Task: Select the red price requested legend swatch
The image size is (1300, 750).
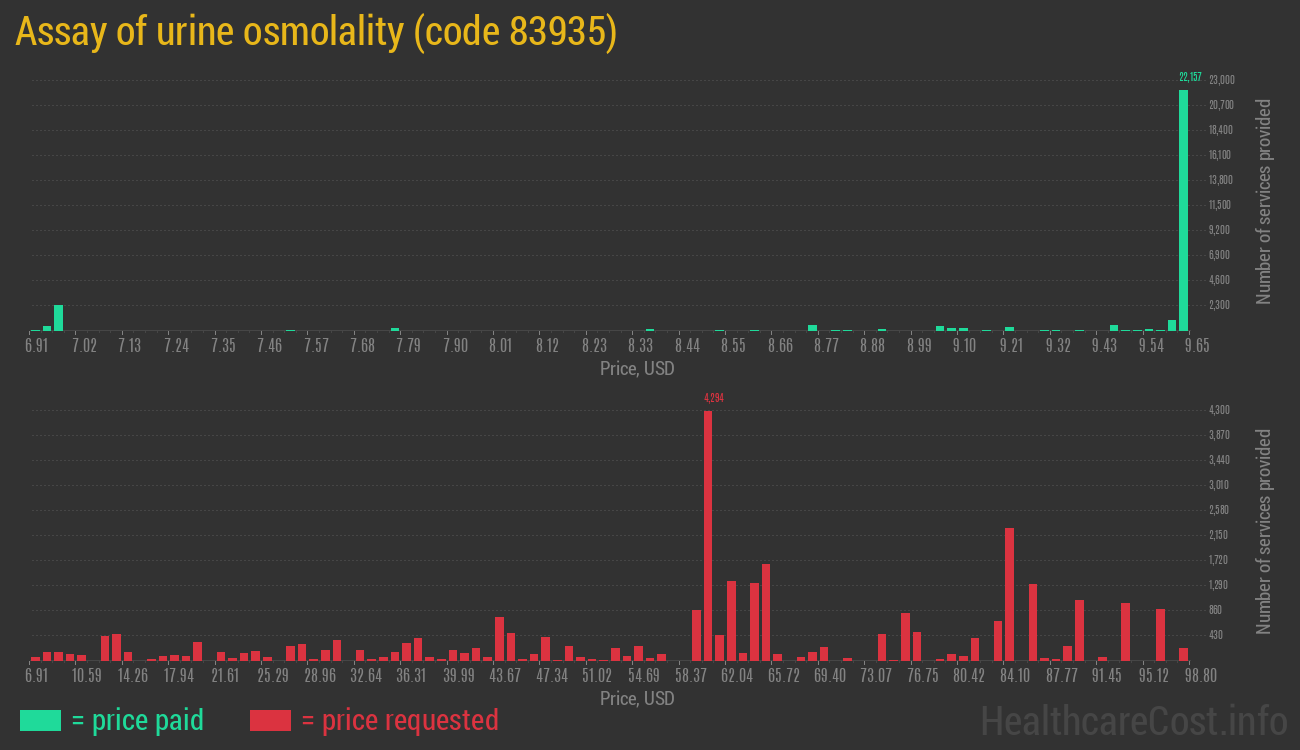Action: [270, 720]
